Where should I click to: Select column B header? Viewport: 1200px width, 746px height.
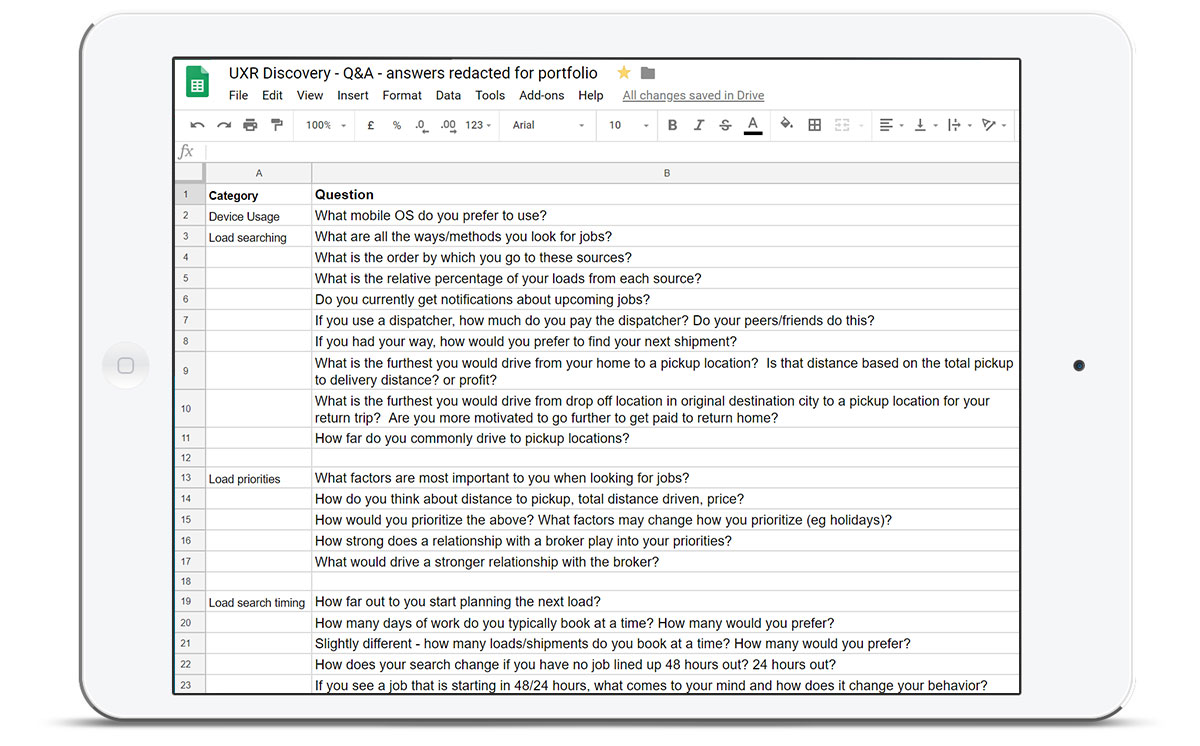coord(666,173)
